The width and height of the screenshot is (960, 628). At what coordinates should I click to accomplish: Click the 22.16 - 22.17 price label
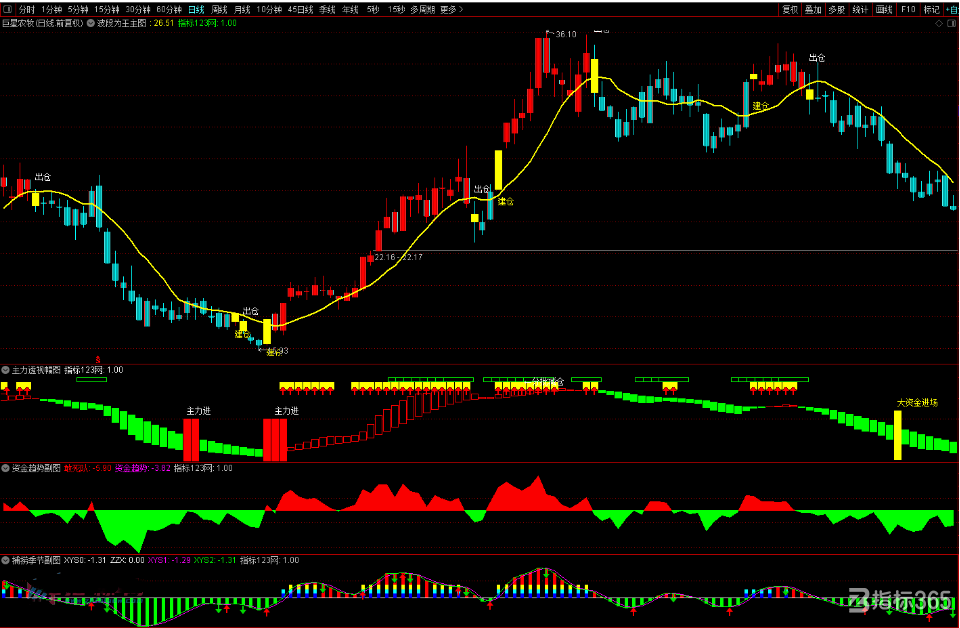[x=399, y=257]
